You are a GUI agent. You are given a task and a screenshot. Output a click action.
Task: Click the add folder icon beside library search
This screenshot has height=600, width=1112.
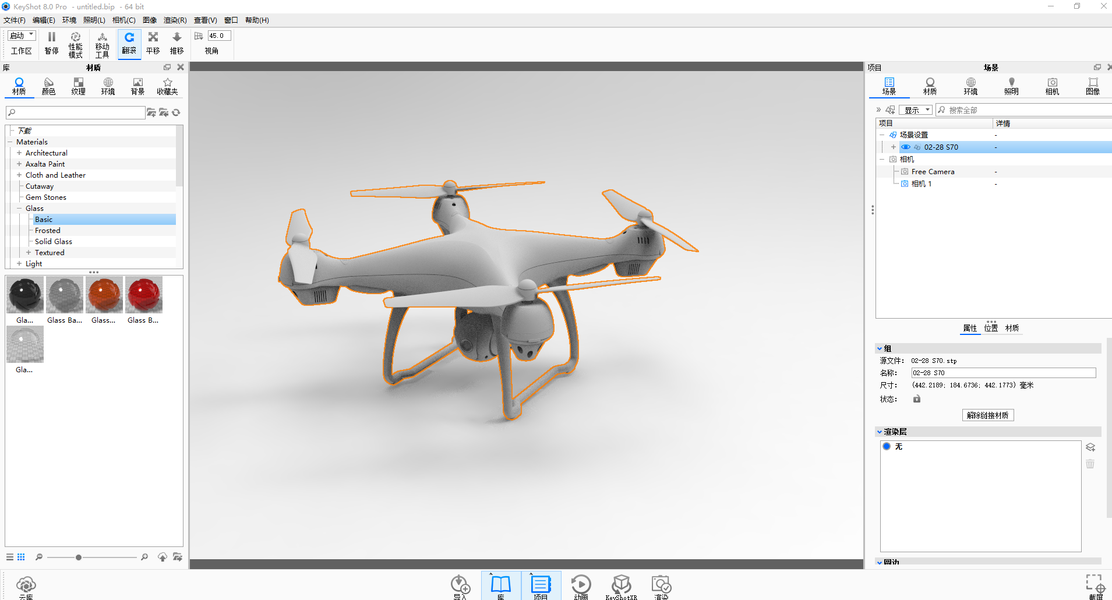pyautogui.click(x=151, y=112)
